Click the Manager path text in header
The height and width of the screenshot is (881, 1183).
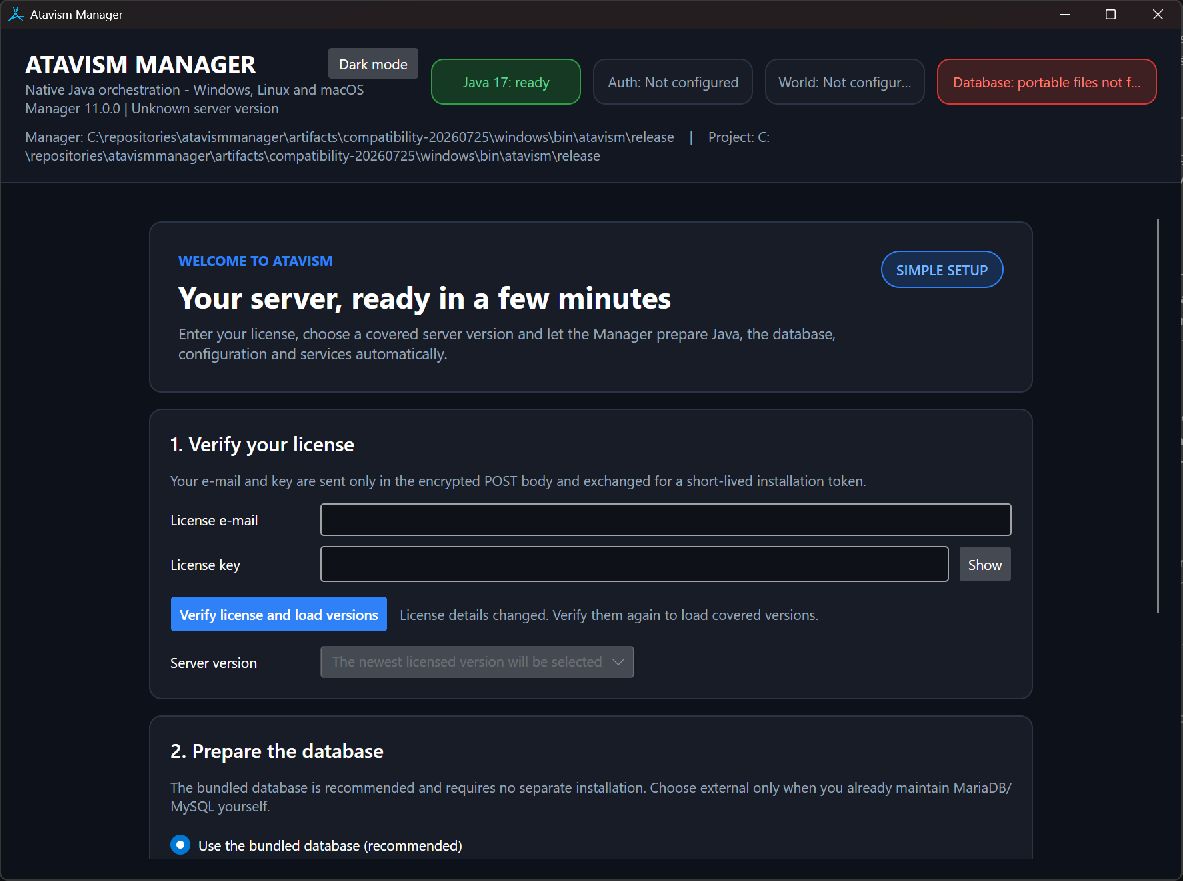[x=349, y=137]
